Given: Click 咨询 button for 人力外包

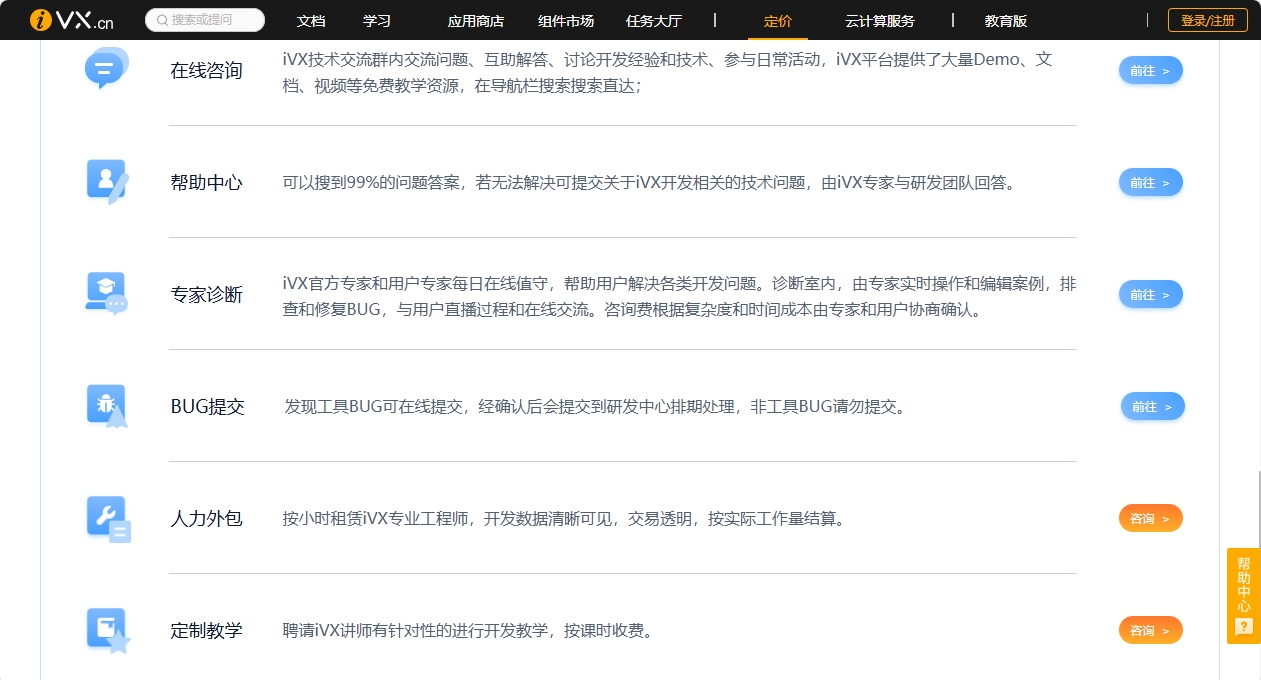Looking at the screenshot, I should [x=1151, y=518].
